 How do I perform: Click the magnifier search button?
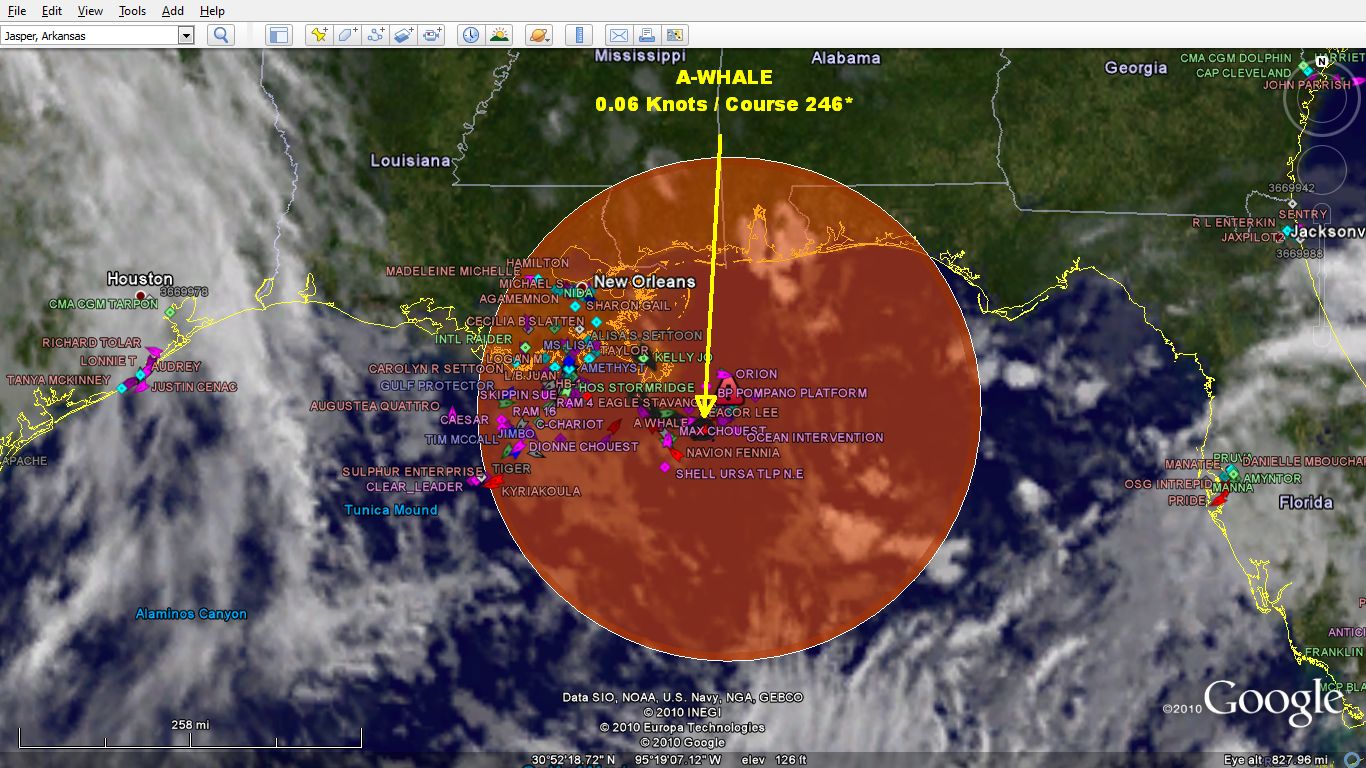pos(221,35)
